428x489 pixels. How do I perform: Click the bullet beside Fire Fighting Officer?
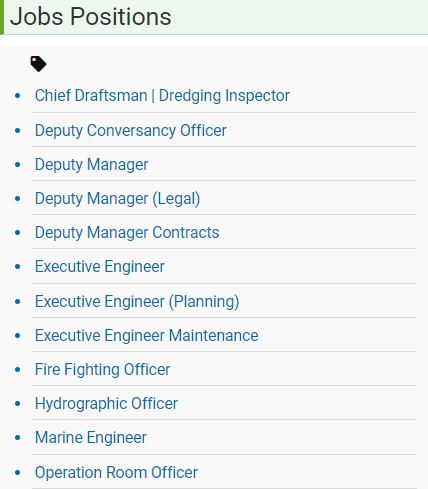(x=18, y=369)
